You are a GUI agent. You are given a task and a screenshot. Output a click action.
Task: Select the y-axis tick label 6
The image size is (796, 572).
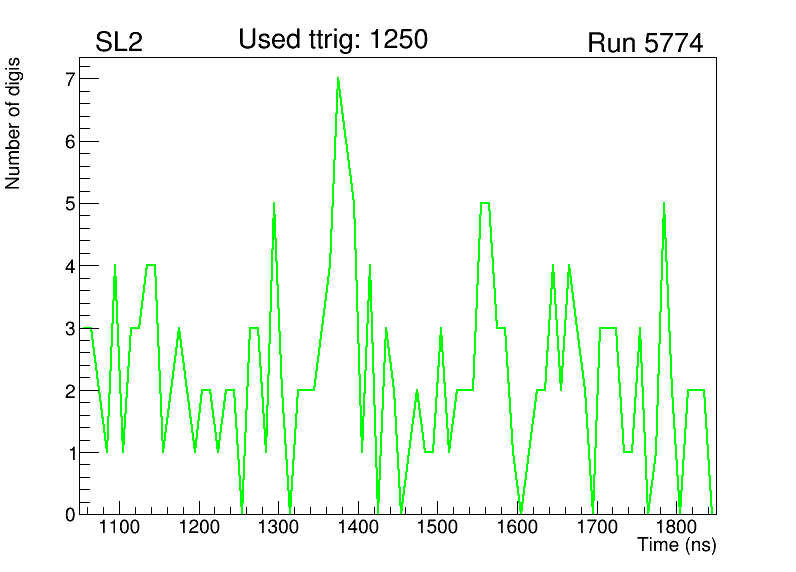pos(70,142)
